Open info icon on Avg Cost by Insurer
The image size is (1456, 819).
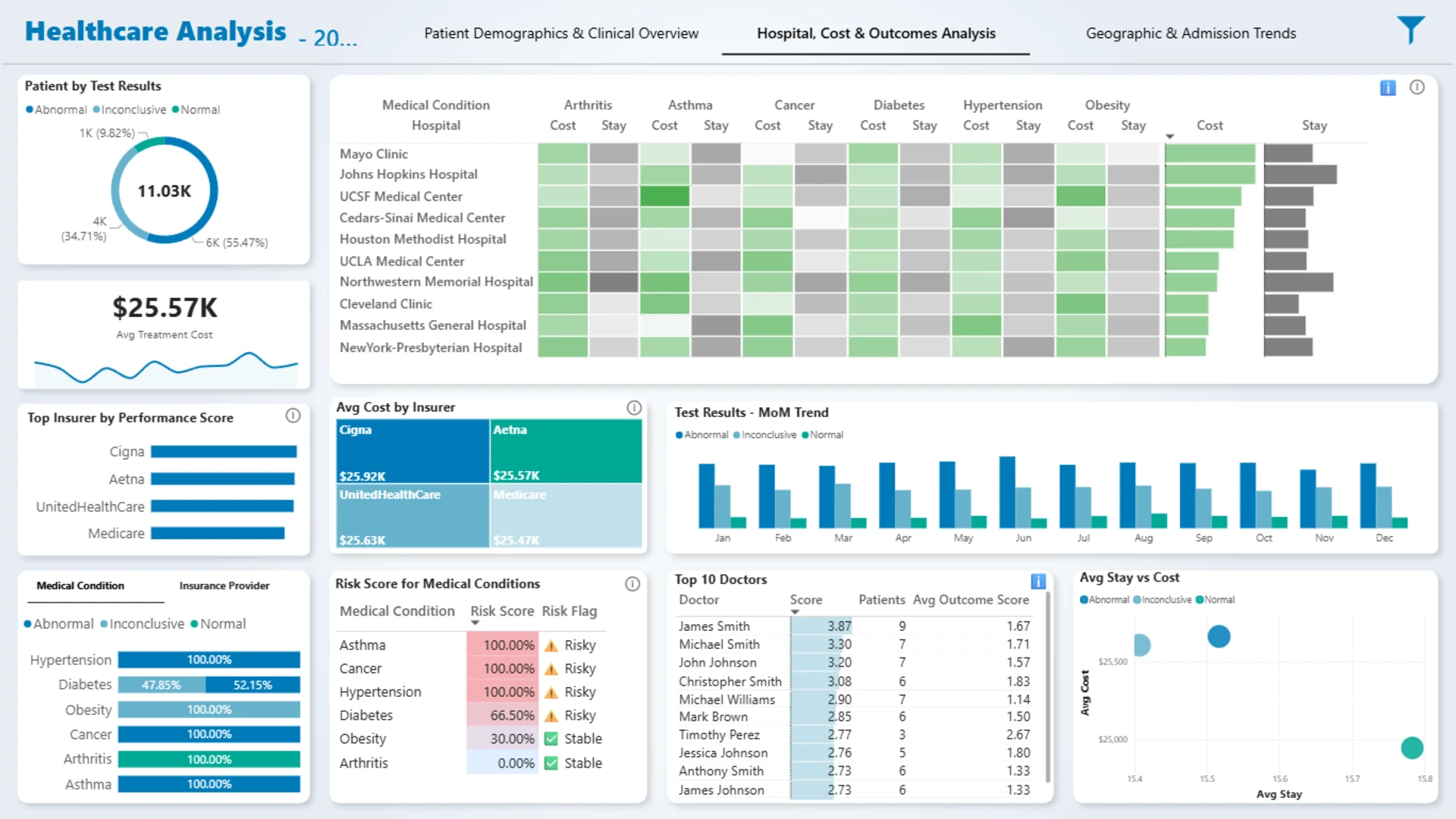coord(634,408)
